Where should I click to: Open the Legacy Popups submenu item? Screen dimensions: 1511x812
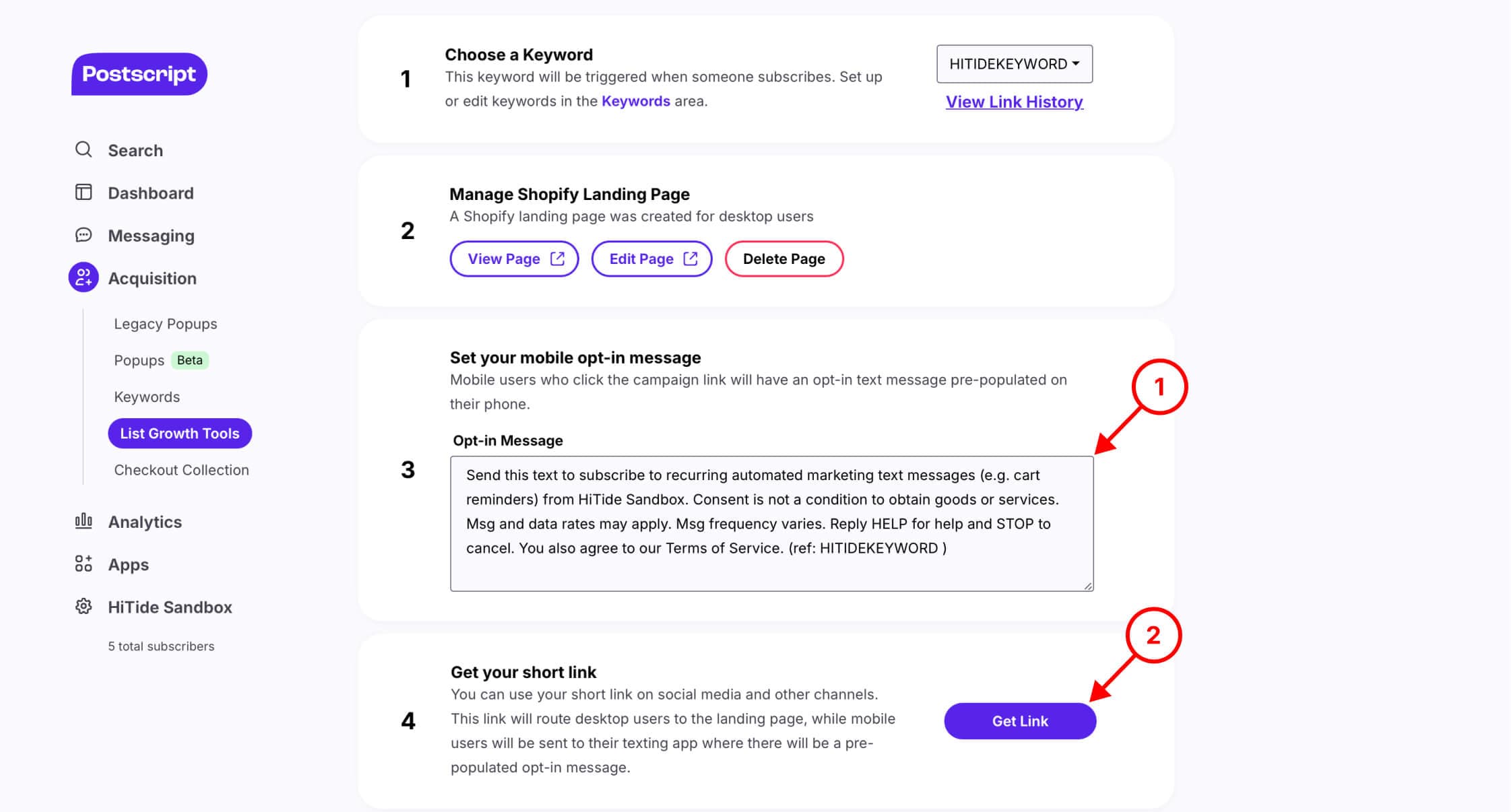click(166, 324)
